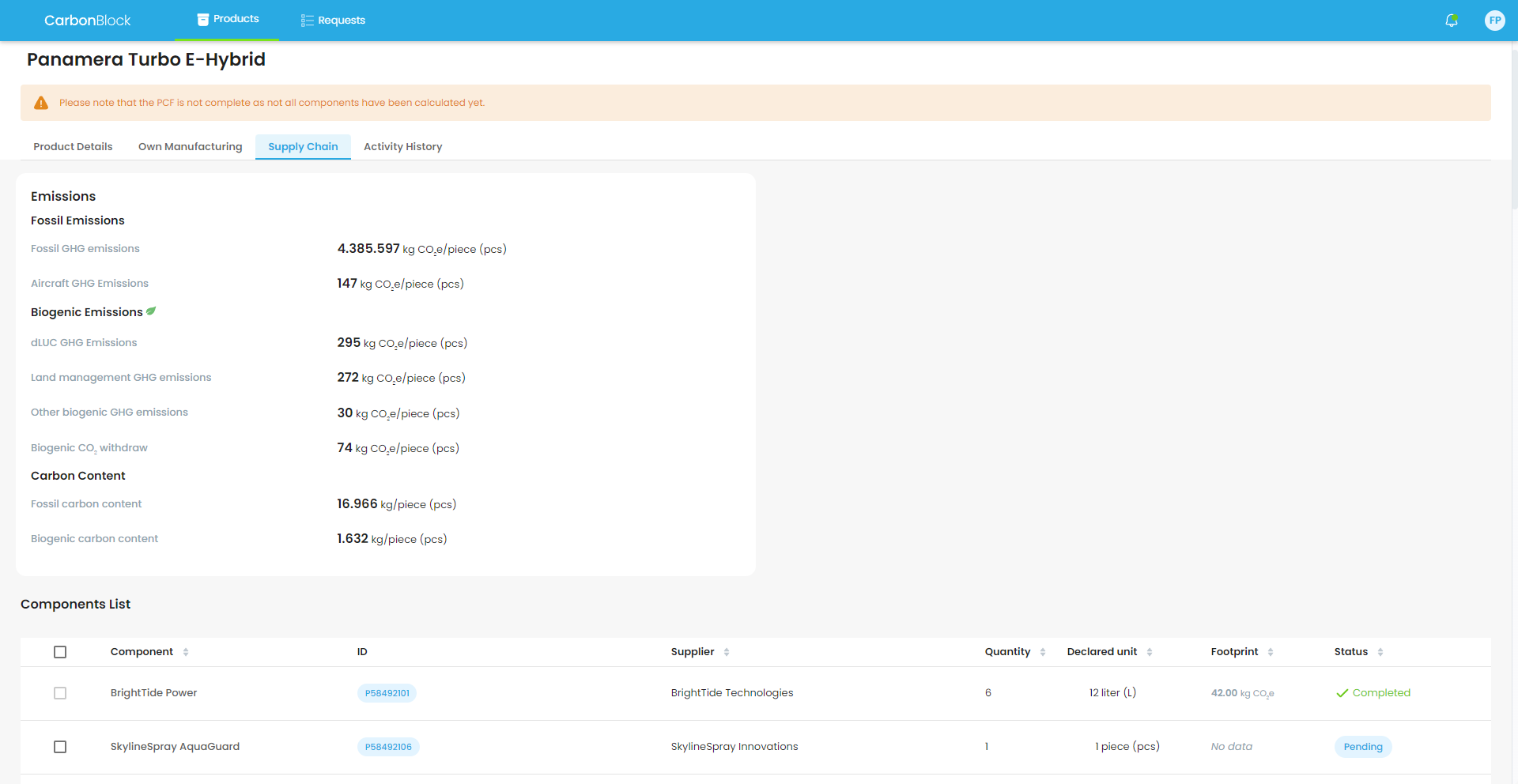Click the Aircraft GHG Emissions value 147
The height and width of the screenshot is (784, 1518).
[347, 284]
